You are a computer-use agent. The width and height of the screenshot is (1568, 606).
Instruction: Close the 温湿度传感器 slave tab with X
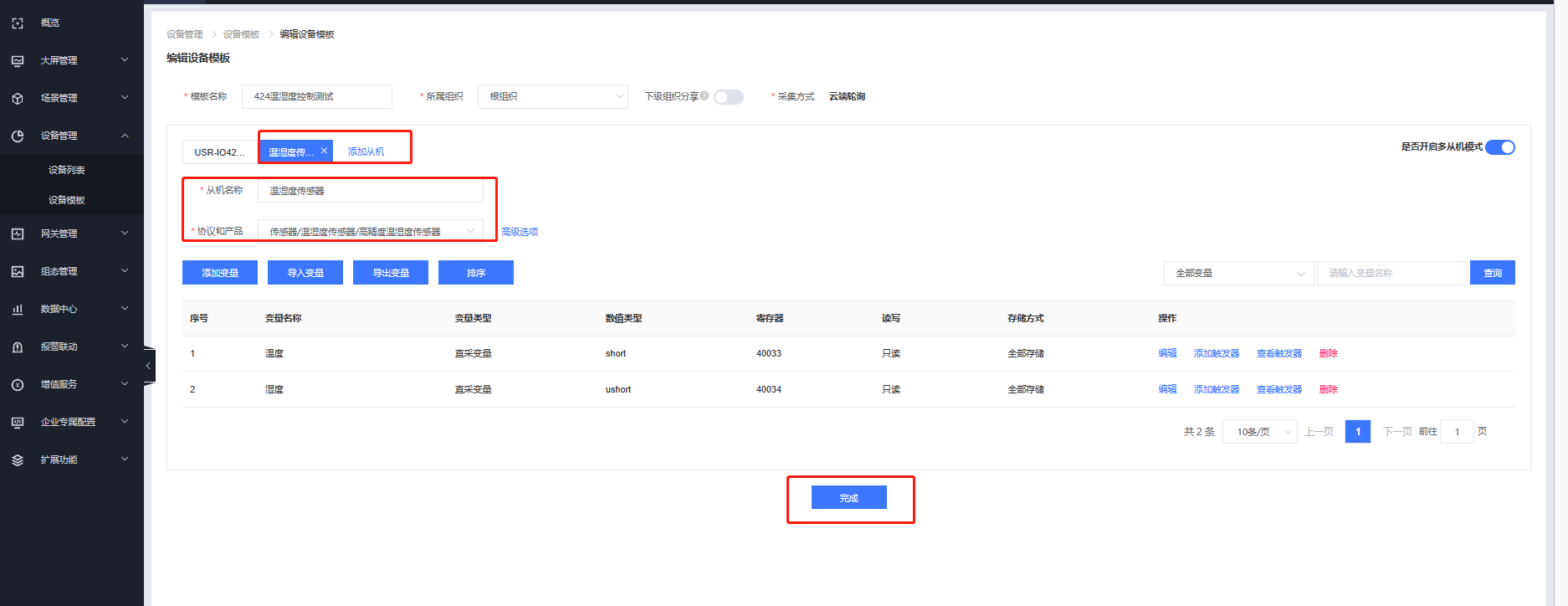tap(324, 151)
